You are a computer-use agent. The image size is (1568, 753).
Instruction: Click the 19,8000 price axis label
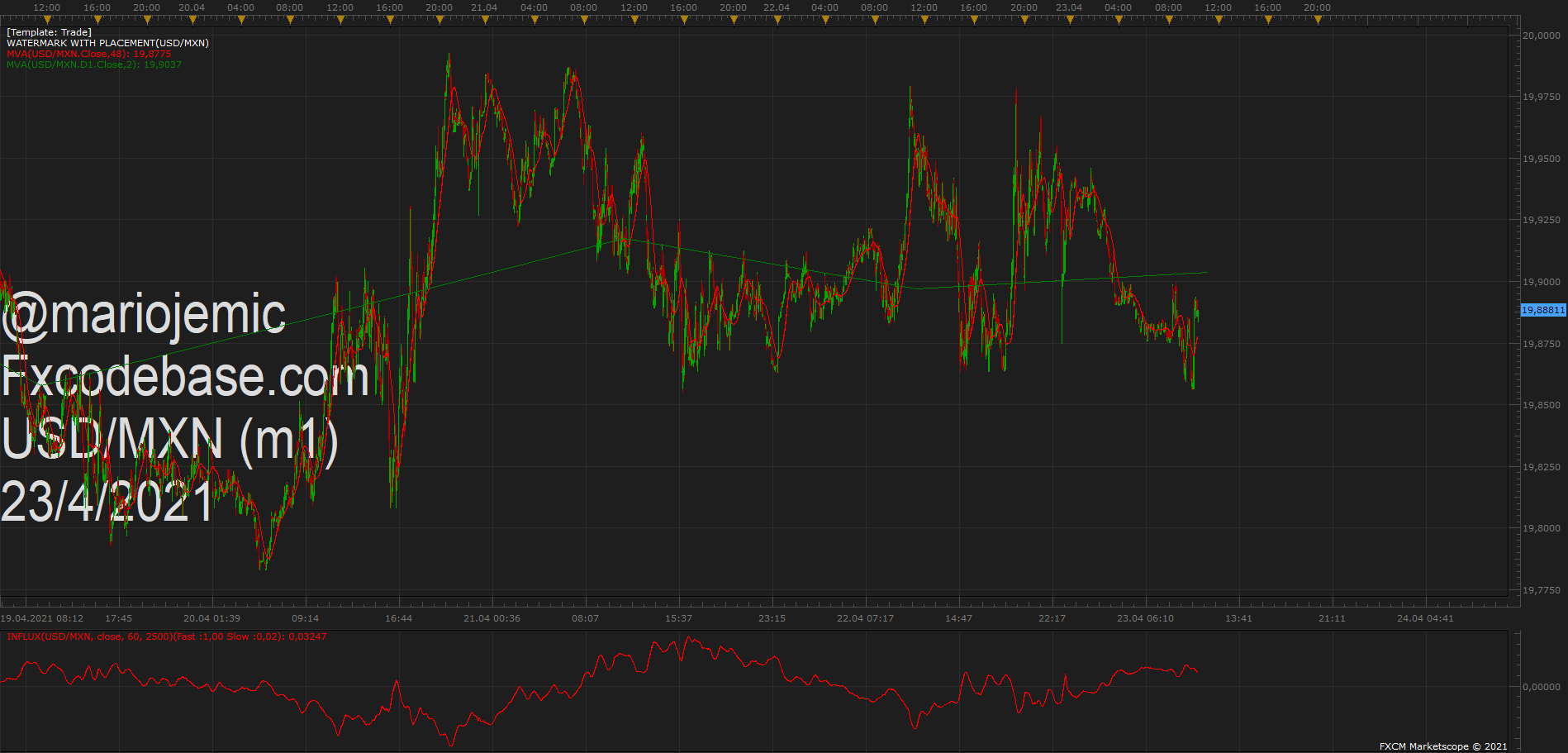(1542, 528)
